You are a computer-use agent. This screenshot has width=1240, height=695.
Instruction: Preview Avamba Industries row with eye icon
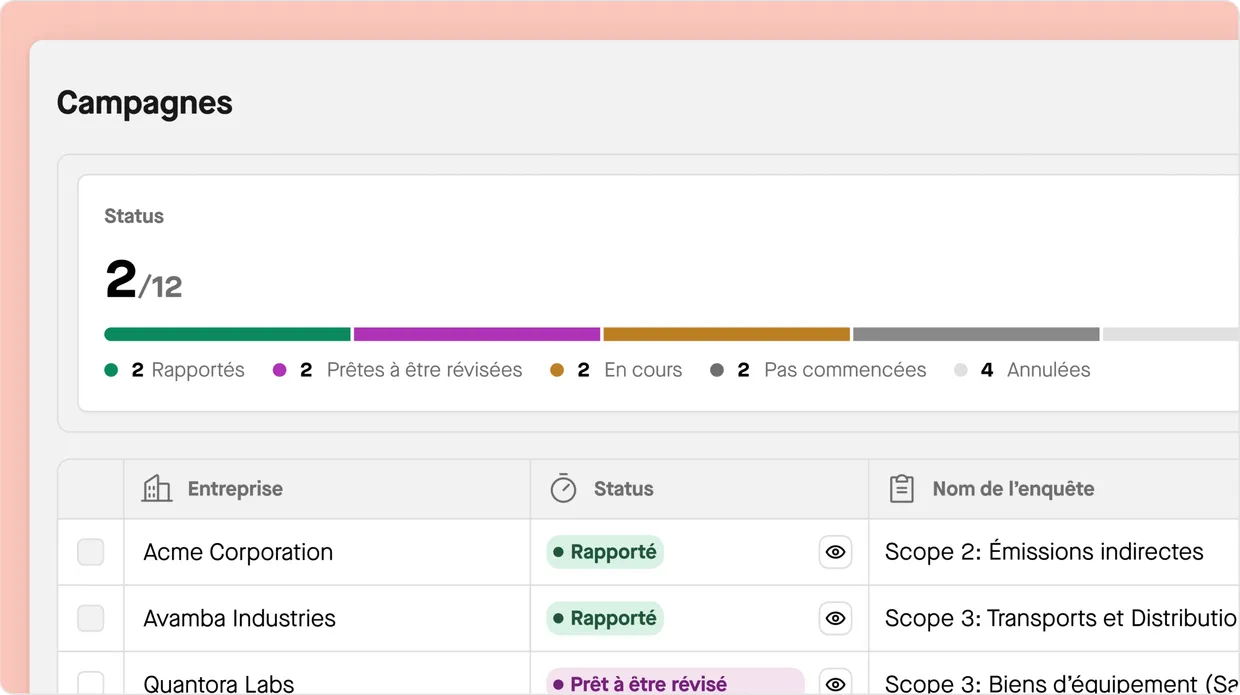(x=836, y=618)
